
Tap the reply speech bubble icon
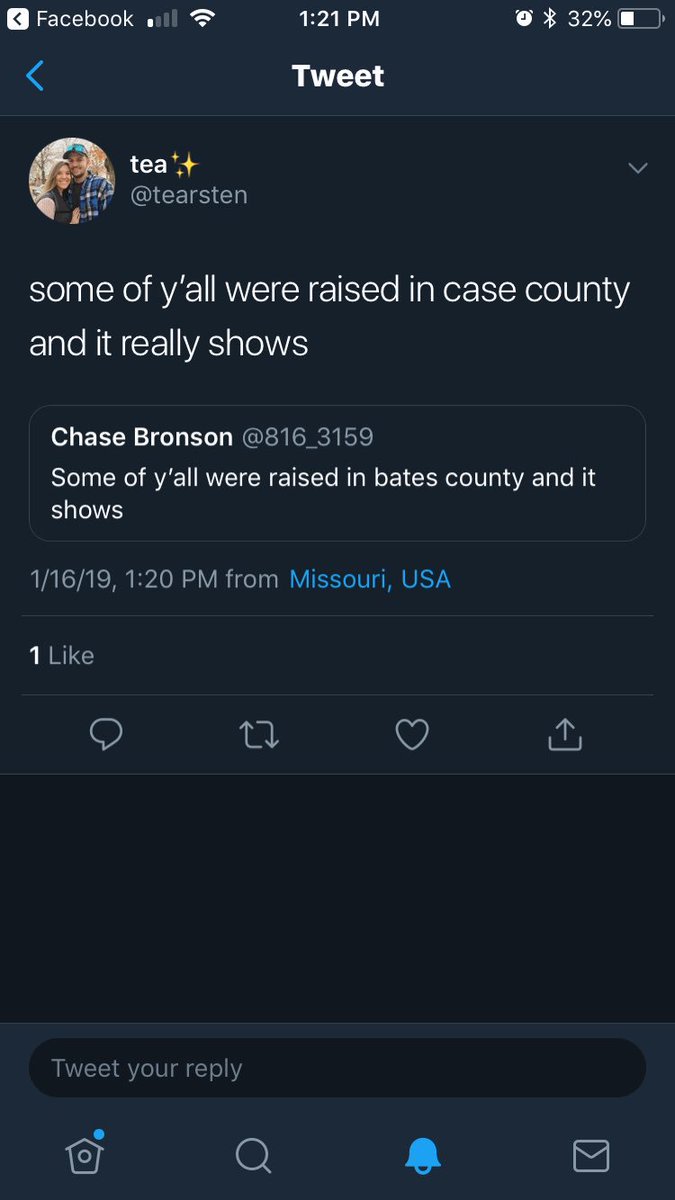point(106,735)
